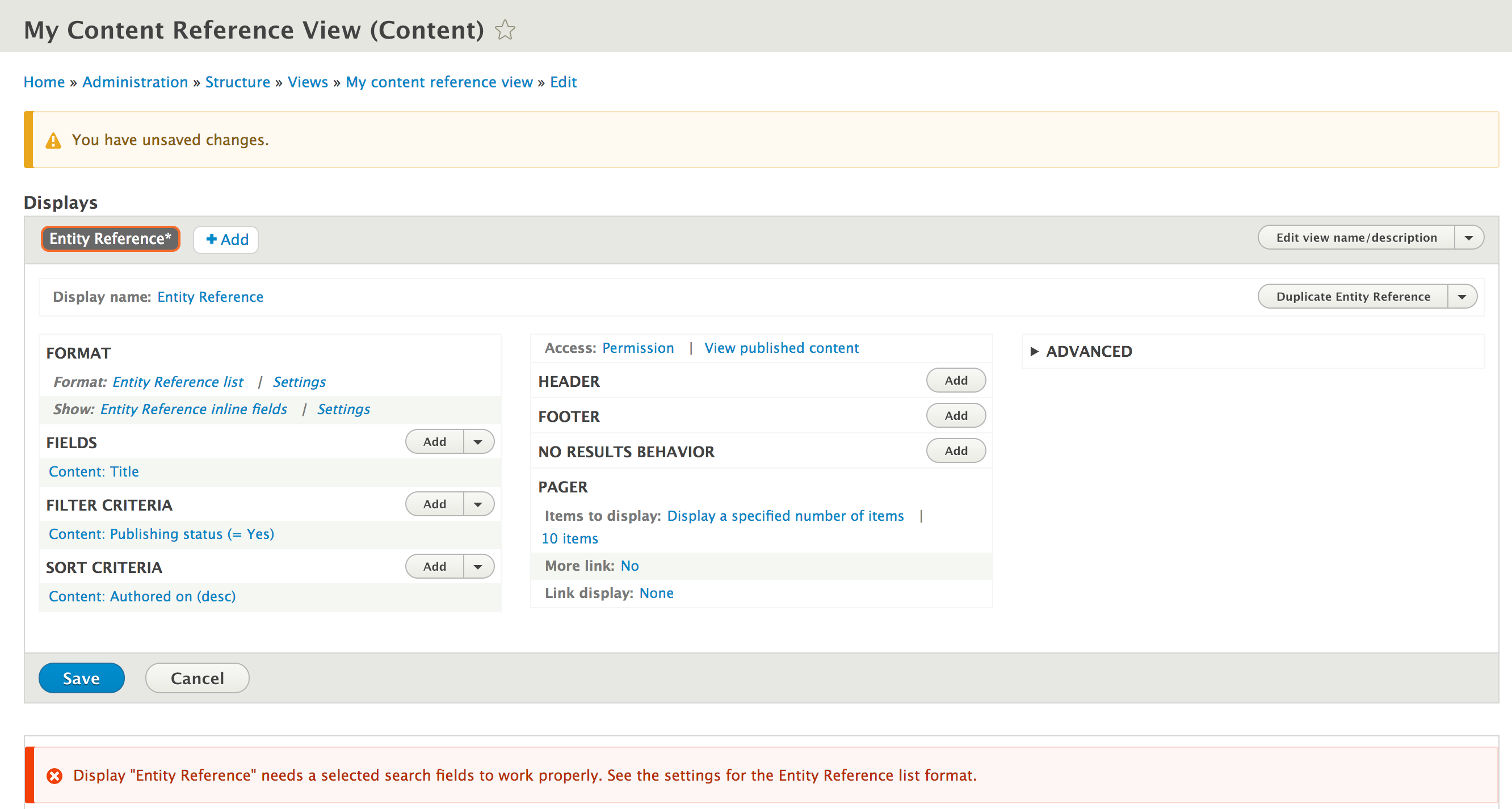Screen dimensions: 1512x809
Task: Click the favorite star icon beside title
Action: tap(505, 30)
